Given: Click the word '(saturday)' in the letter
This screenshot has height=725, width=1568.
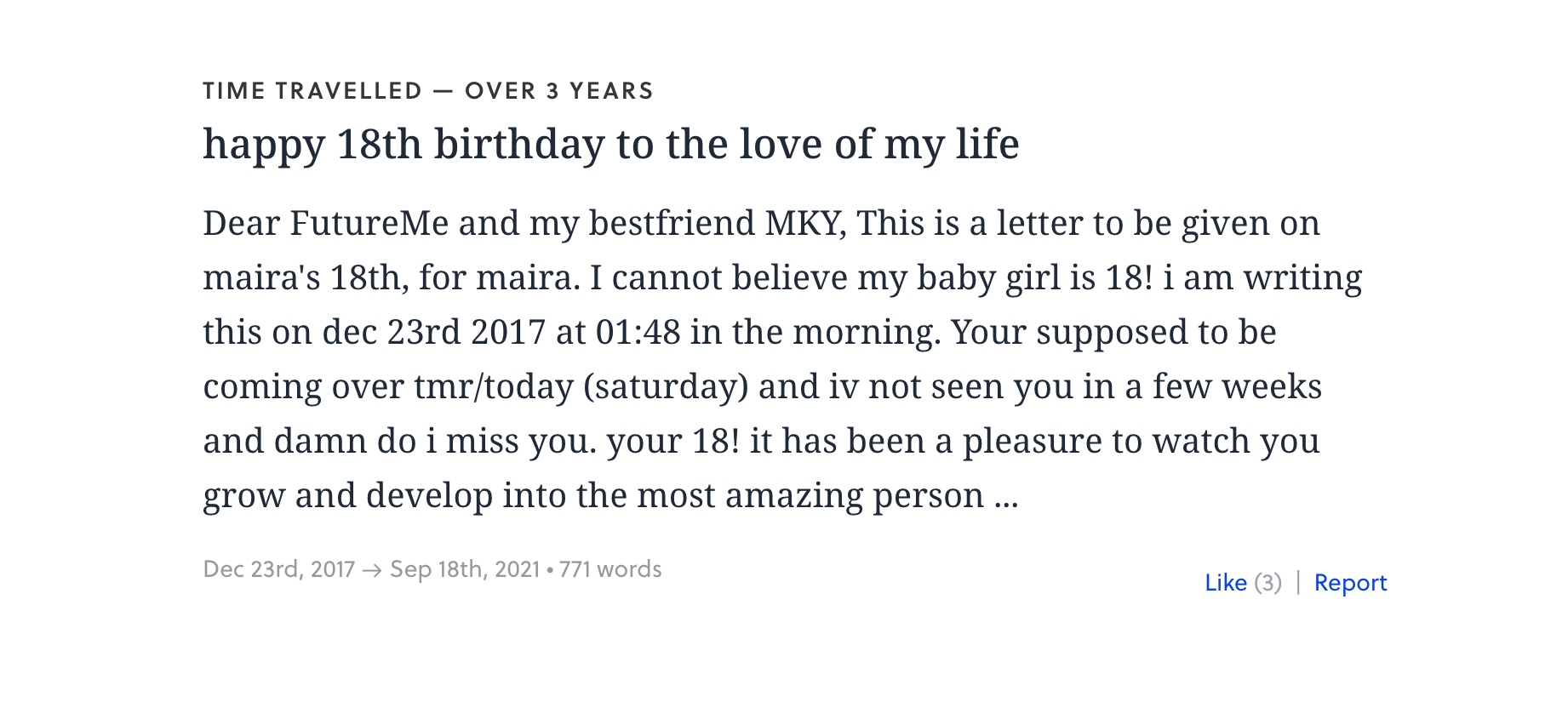Looking at the screenshot, I should pyautogui.click(x=666, y=386).
